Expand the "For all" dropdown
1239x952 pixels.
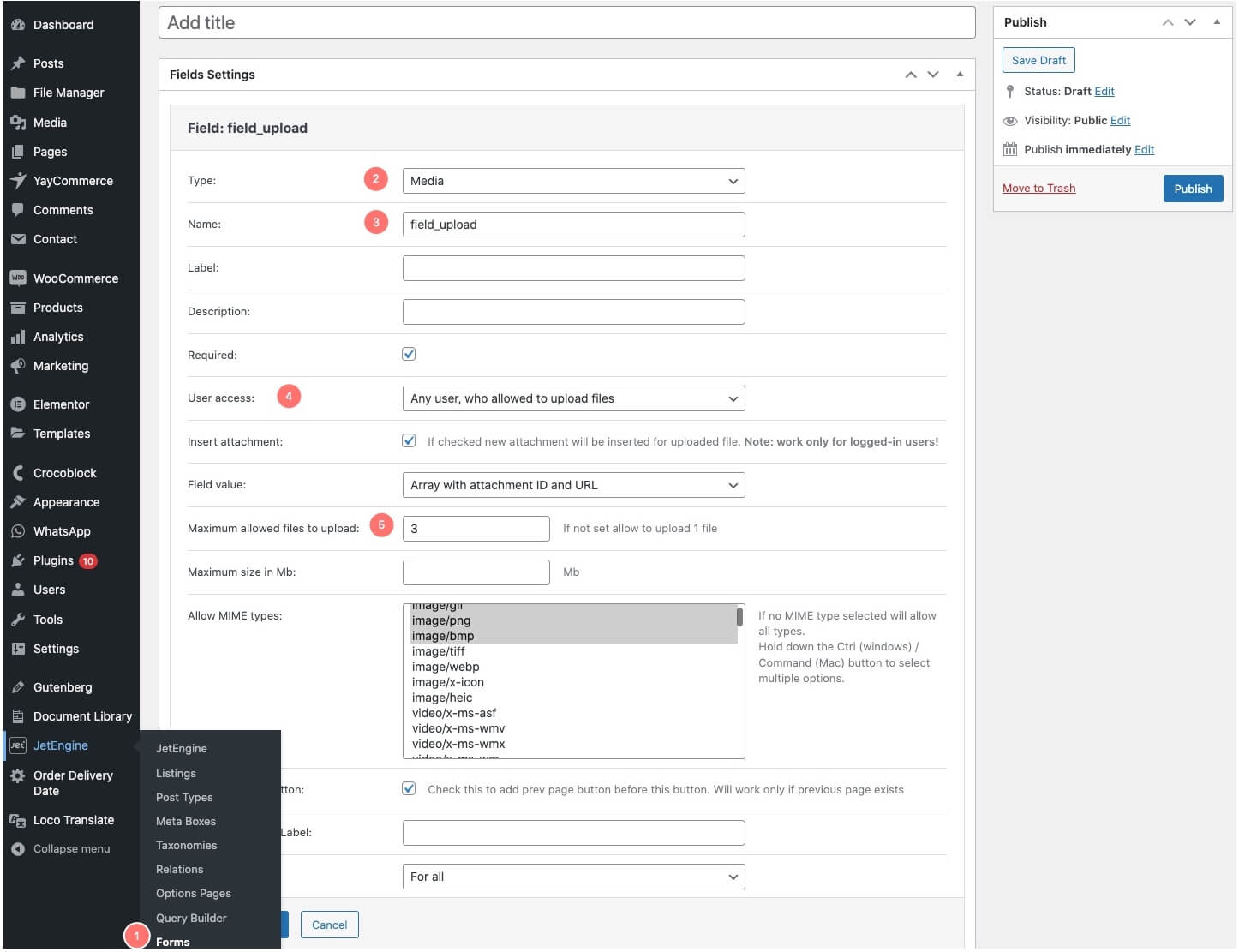coord(572,876)
